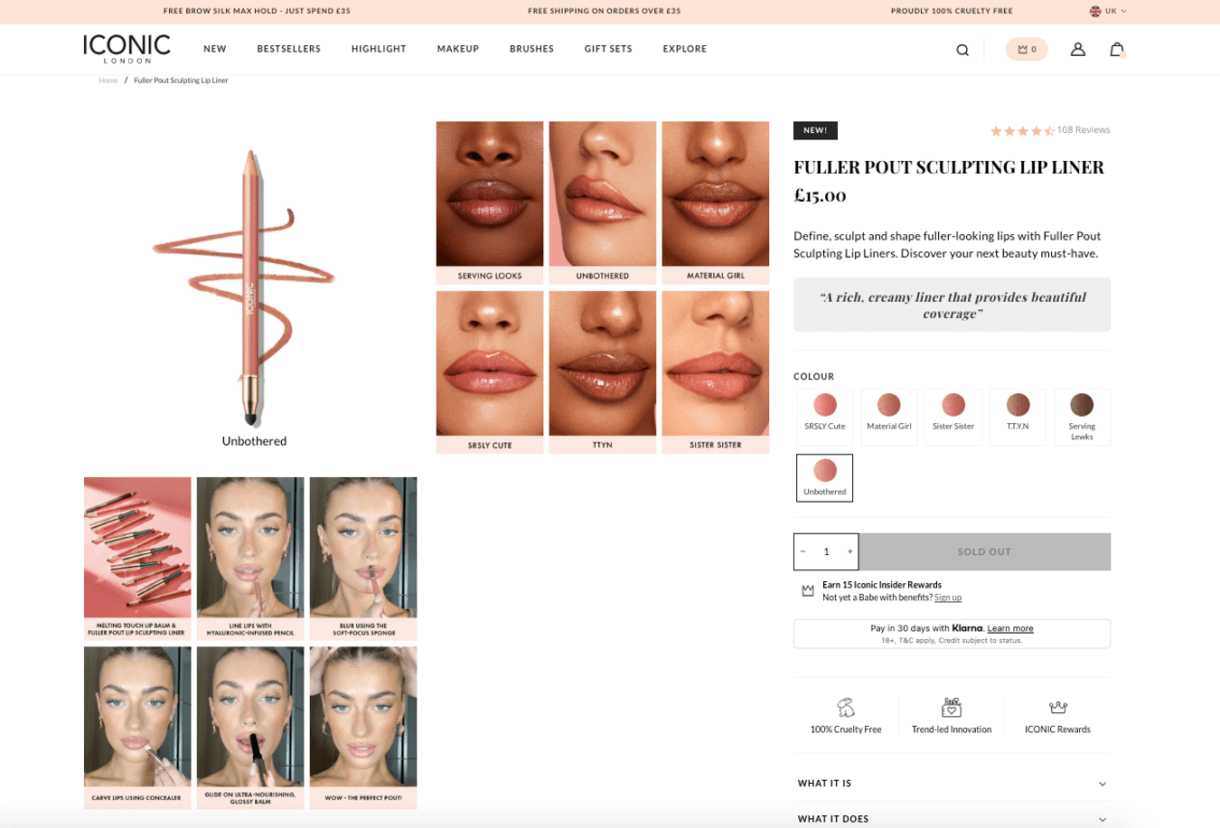Select the Serving Lewks colour option
The width and height of the screenshot is (1220, 828).
(x=1082, y=416)
